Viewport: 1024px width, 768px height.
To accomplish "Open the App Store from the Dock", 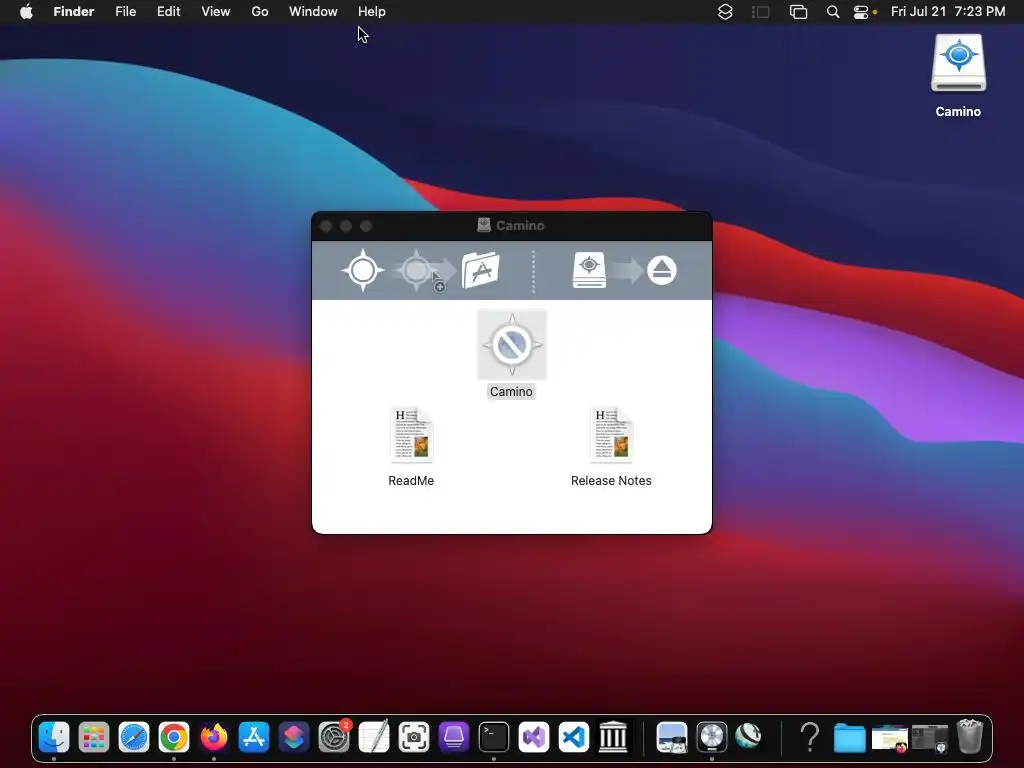I will [254, 737].
